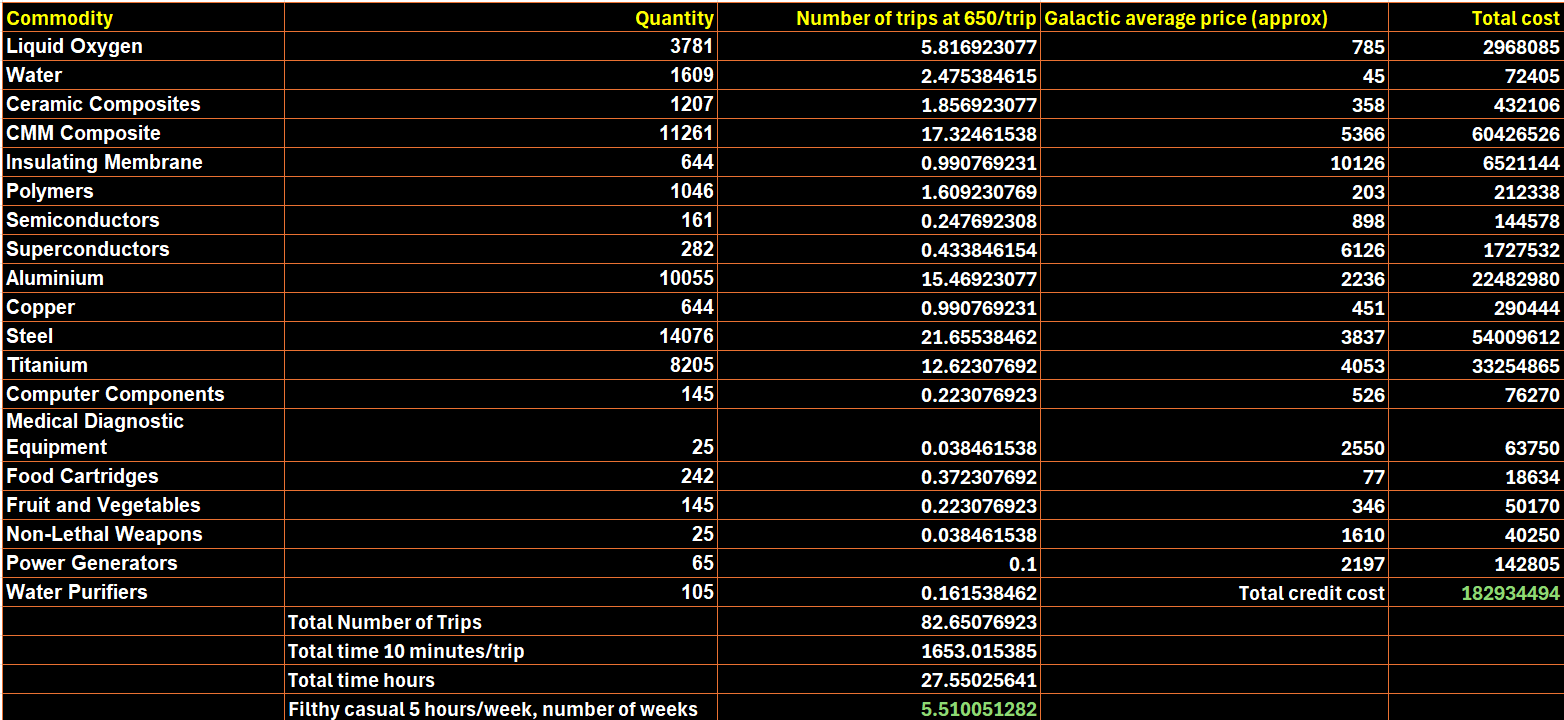Select the Superconductors cell

(x=143, y=249)
